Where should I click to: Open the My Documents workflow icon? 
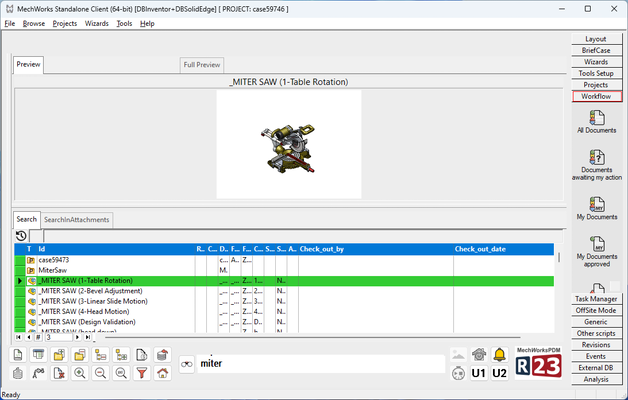coord(596,208)
